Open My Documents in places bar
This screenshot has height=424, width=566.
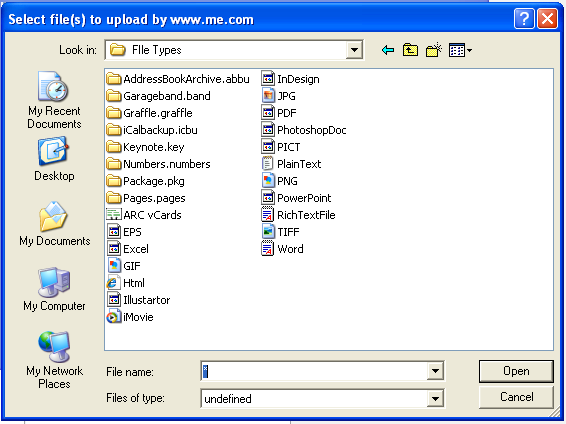coord(55,224)
